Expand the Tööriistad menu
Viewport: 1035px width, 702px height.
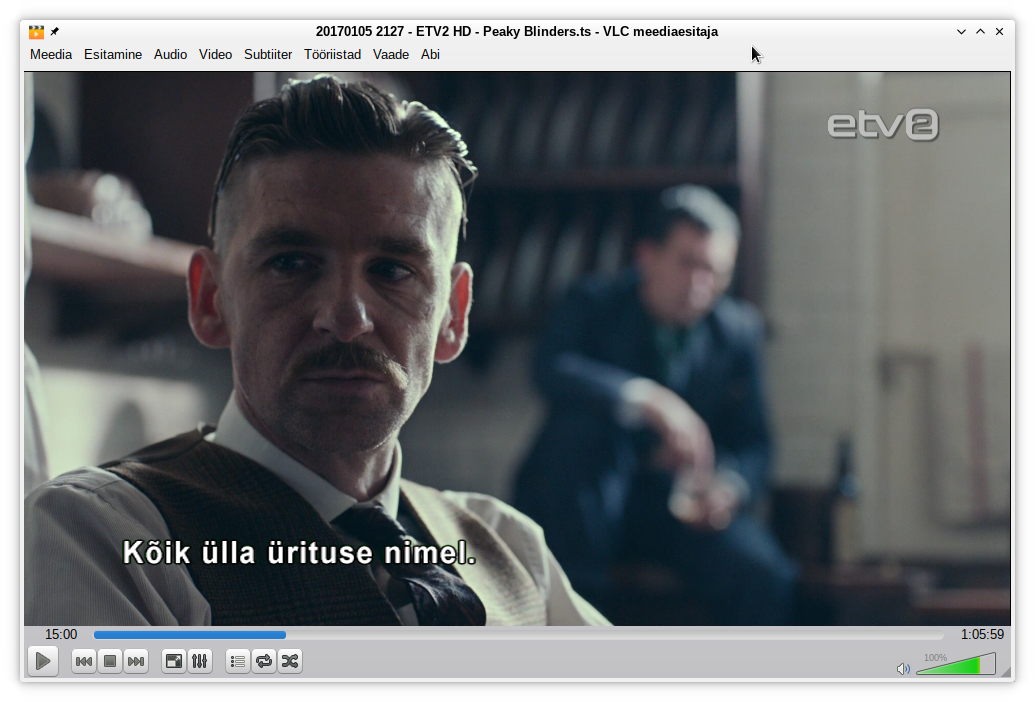click(333, 55)
